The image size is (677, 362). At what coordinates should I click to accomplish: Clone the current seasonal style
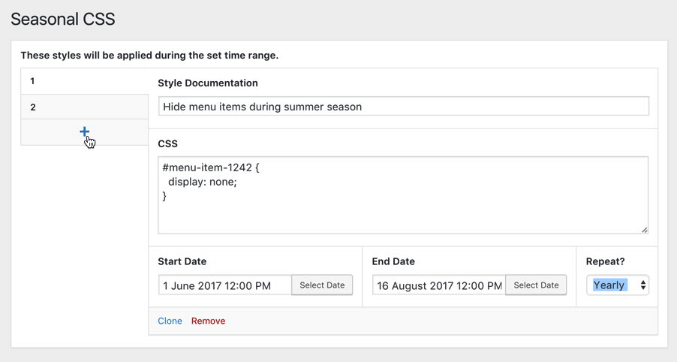coord(170,321)
